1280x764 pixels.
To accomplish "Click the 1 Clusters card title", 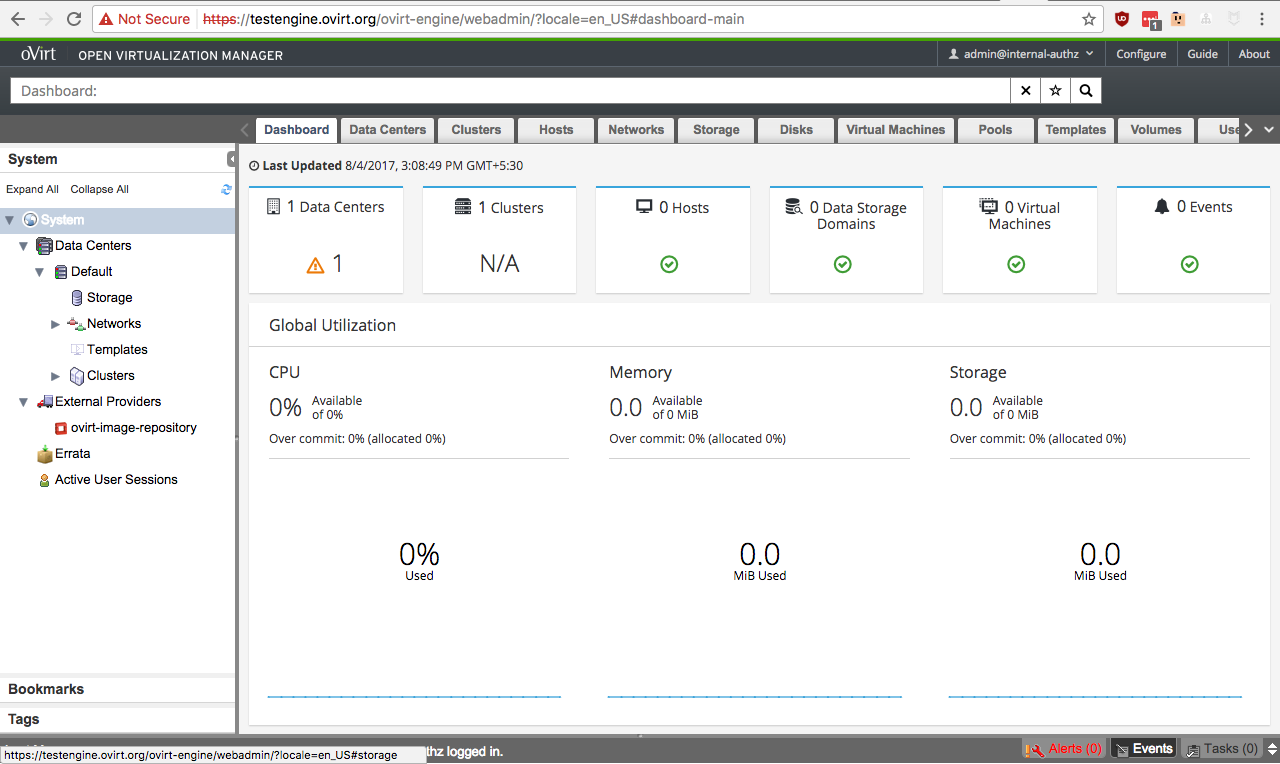I will 510,208.
